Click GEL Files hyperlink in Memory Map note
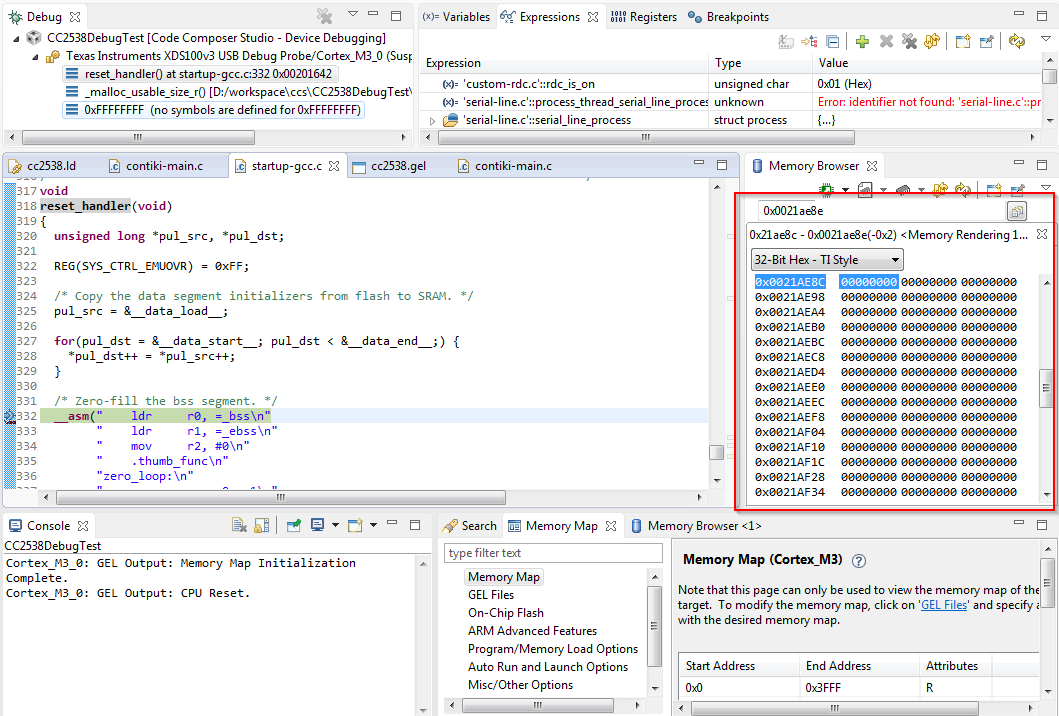This screenshot has height=716, width=1059. [944, 605]
